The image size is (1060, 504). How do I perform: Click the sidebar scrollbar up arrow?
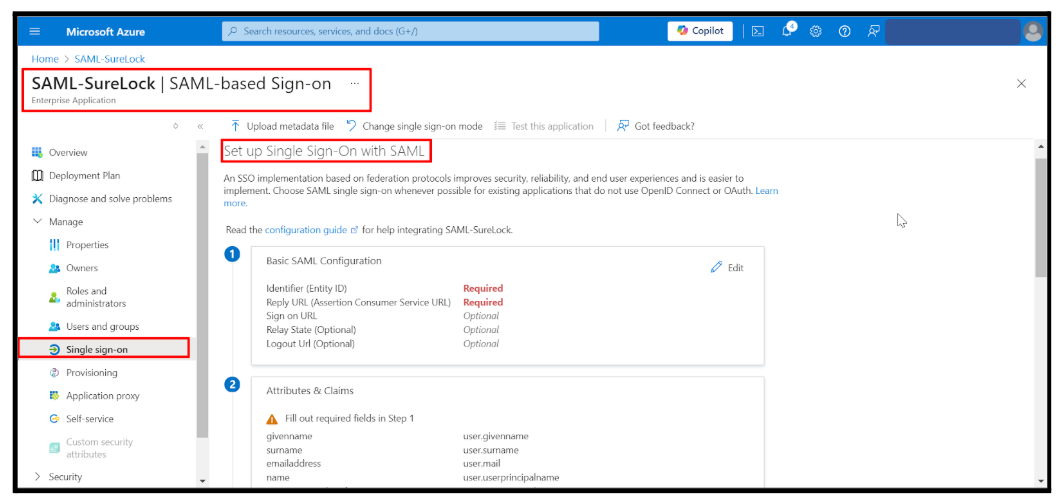(201, 146)
